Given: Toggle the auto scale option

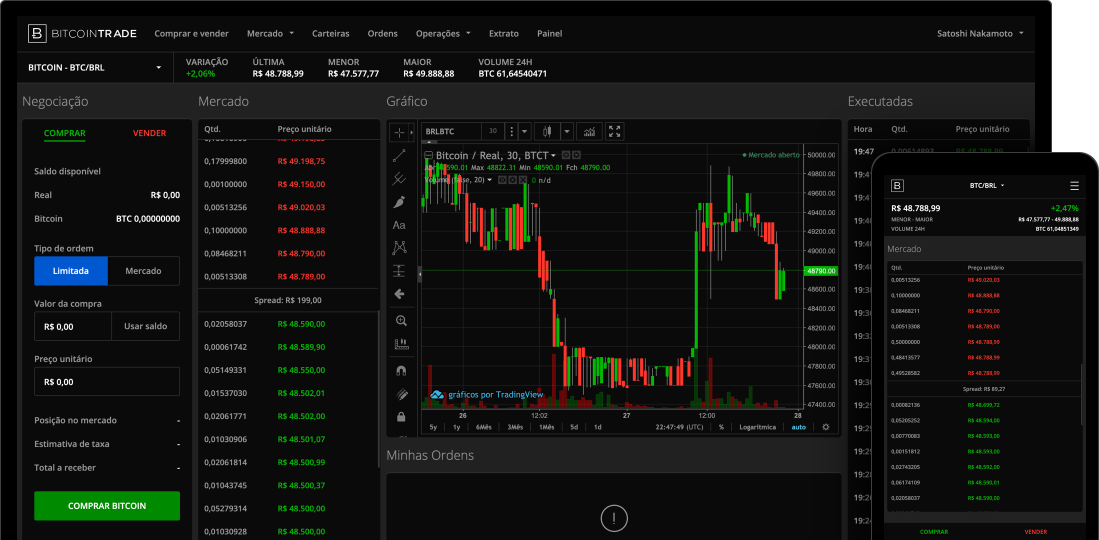Looking at the screenshot, I should [799, 427].
